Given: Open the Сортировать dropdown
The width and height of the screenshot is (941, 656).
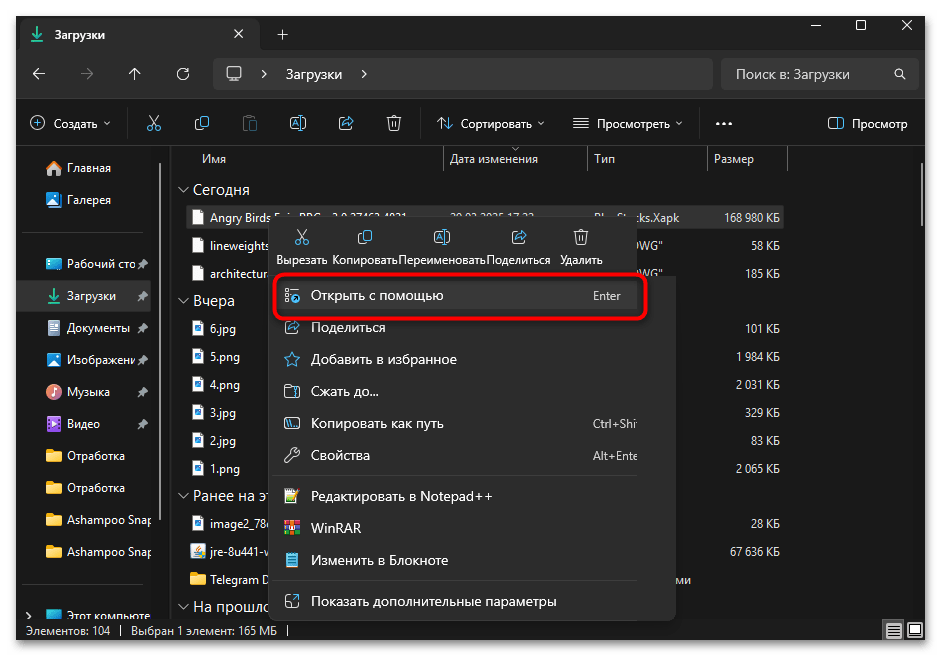Looking at the screenshot, I should tap(491, 124).
